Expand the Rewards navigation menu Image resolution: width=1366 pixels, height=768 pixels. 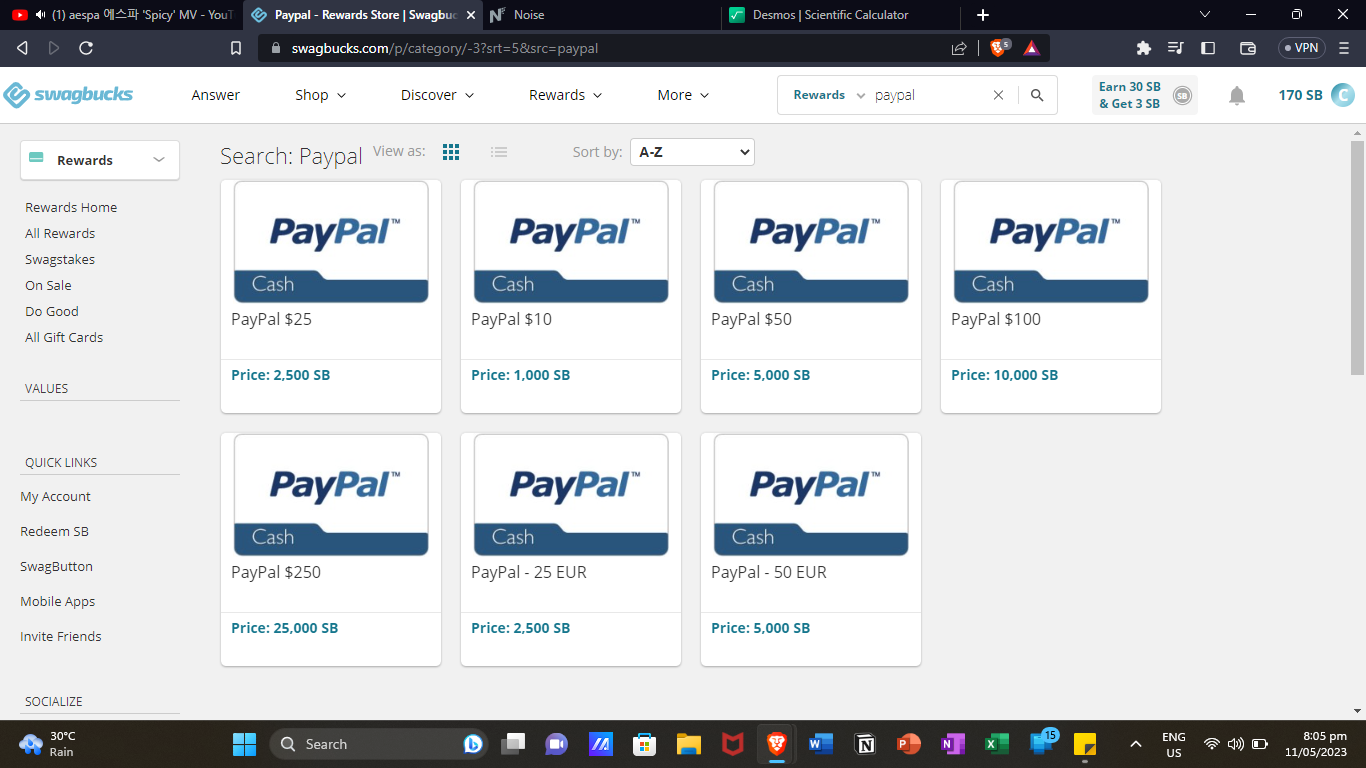coord(566,95)
